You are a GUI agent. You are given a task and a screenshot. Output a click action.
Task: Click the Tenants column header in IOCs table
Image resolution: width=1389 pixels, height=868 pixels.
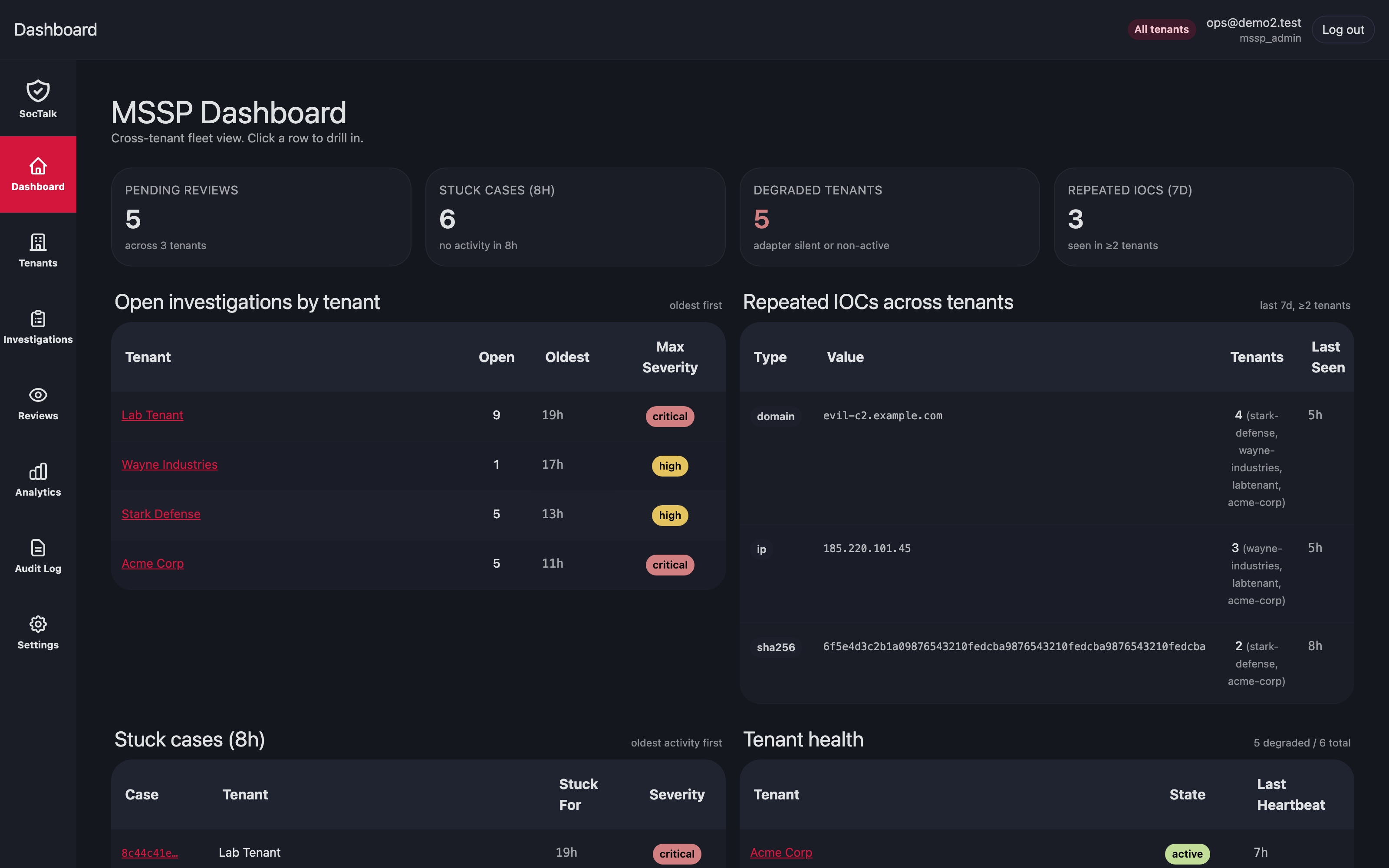click(1257, 357)
